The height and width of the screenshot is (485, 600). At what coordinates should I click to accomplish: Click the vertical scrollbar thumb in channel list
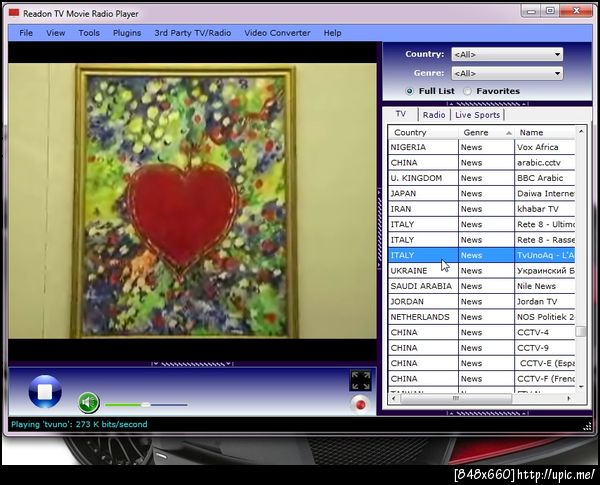(x=581, y=331)
